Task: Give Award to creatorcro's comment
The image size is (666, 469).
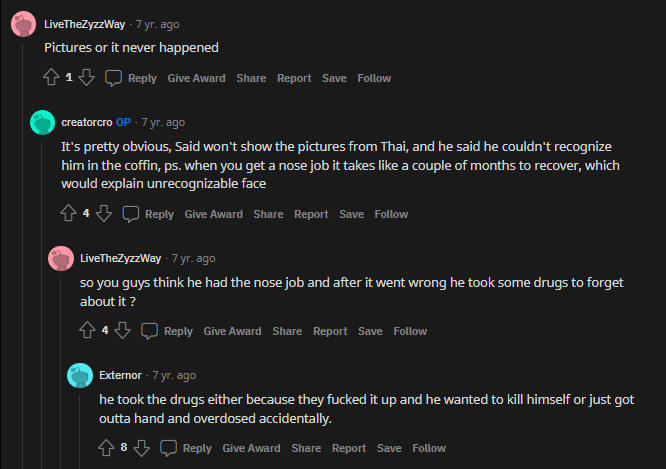Action: [214, 214]
